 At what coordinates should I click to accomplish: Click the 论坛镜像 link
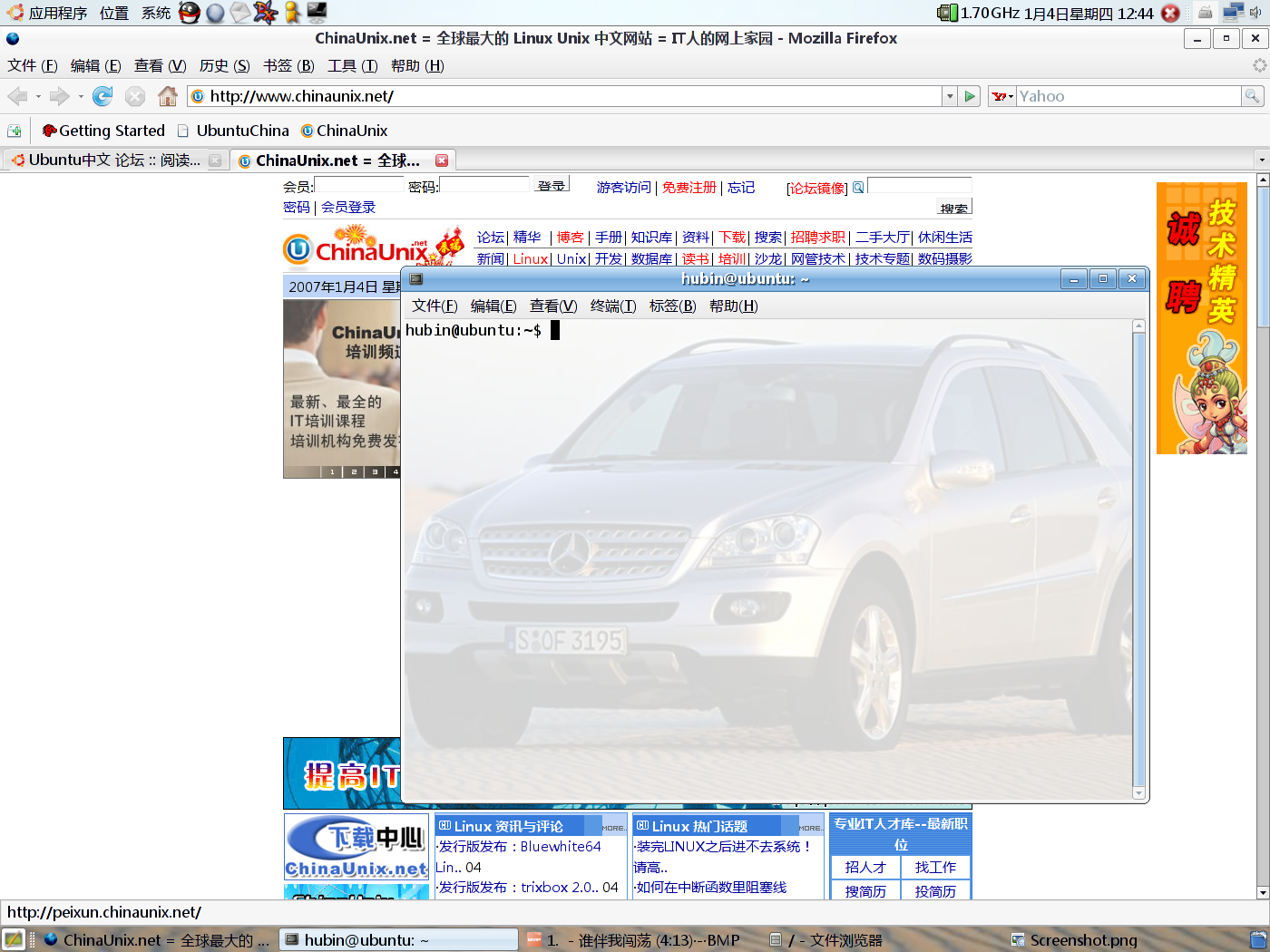(x=816, y=188)
